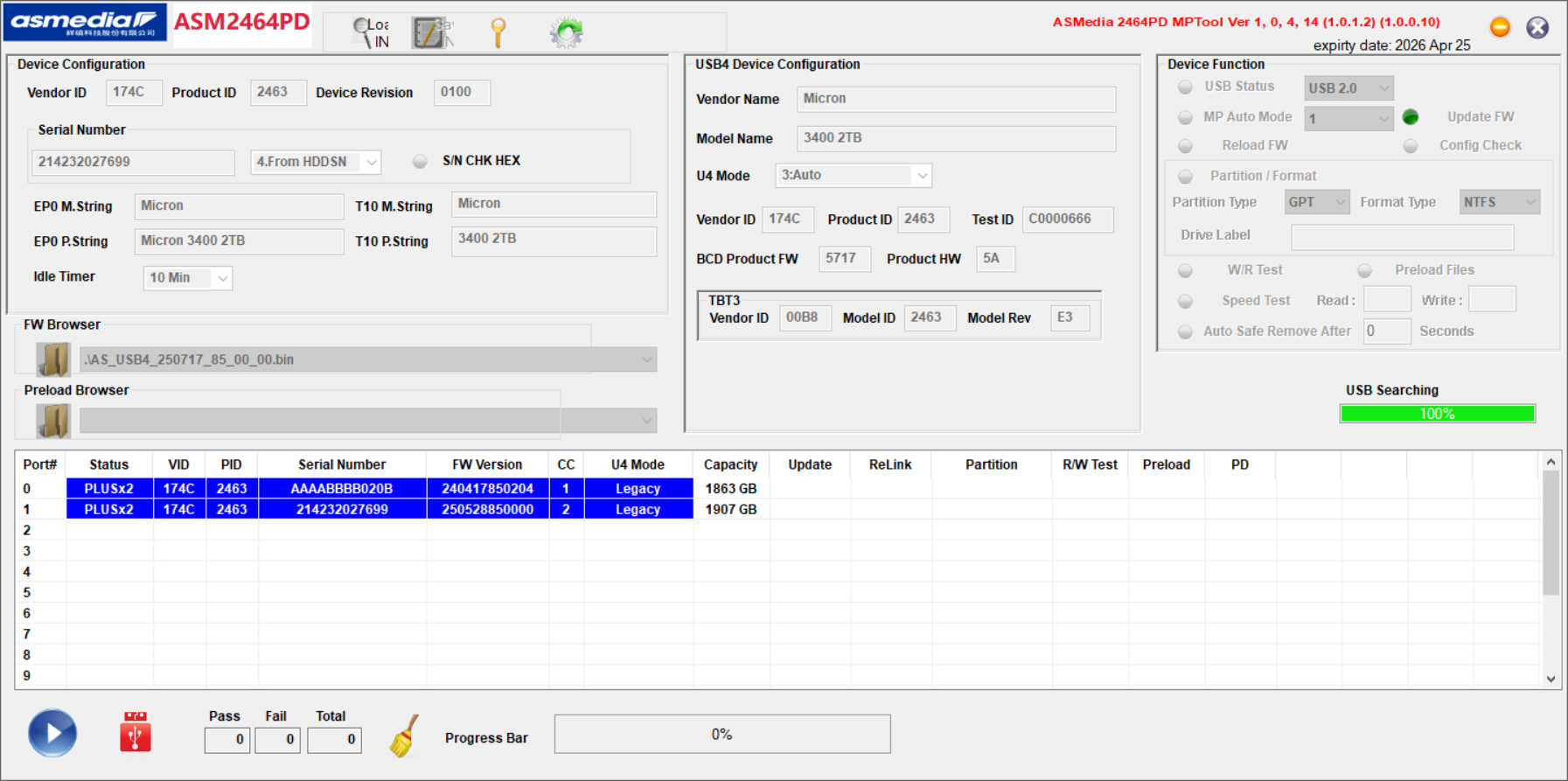Enable the USB Status option

pyautogui.click(x=1185, y=87)
